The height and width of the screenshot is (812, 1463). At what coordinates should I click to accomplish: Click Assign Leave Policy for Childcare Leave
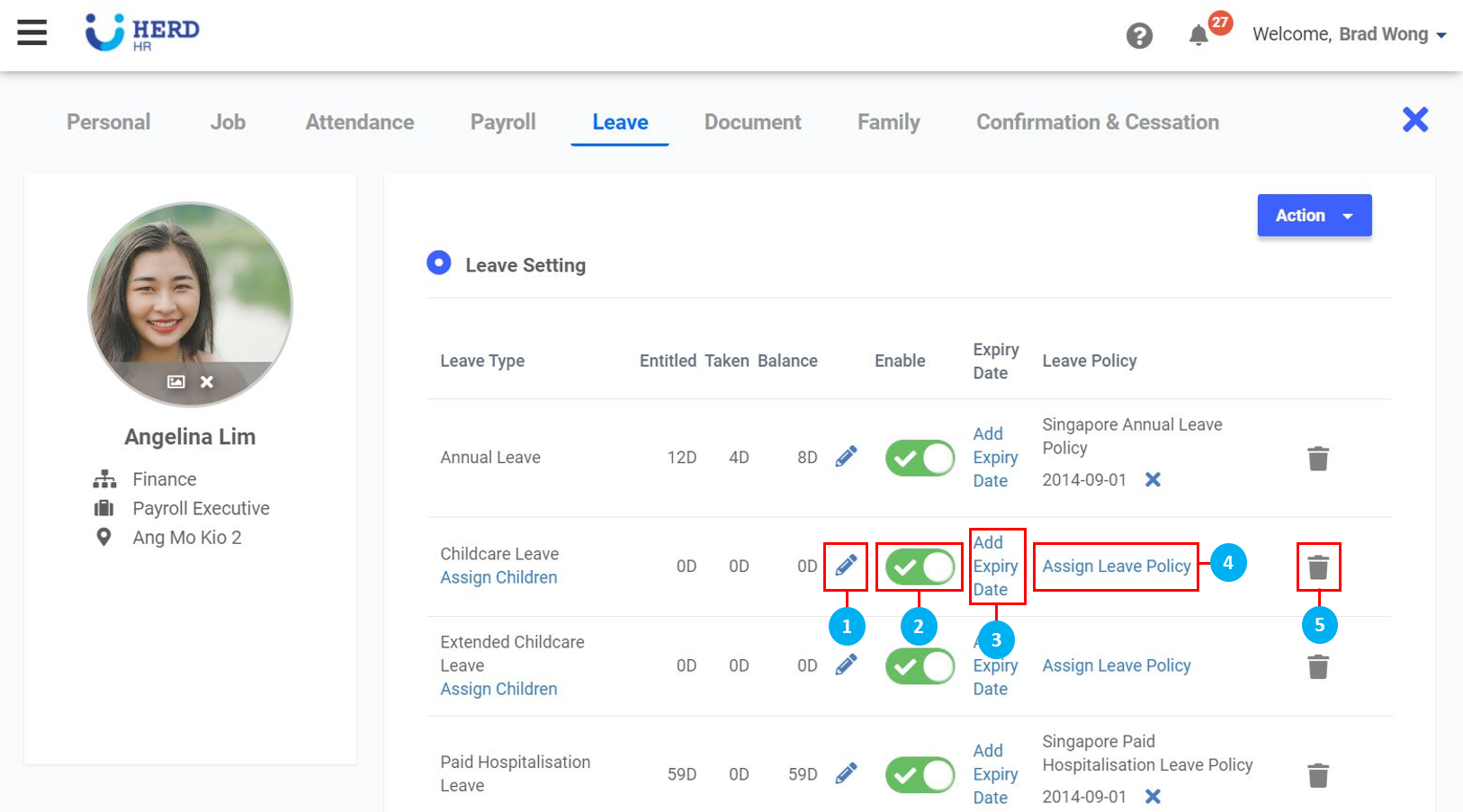pyautogui.click(x=1116, y=567)
